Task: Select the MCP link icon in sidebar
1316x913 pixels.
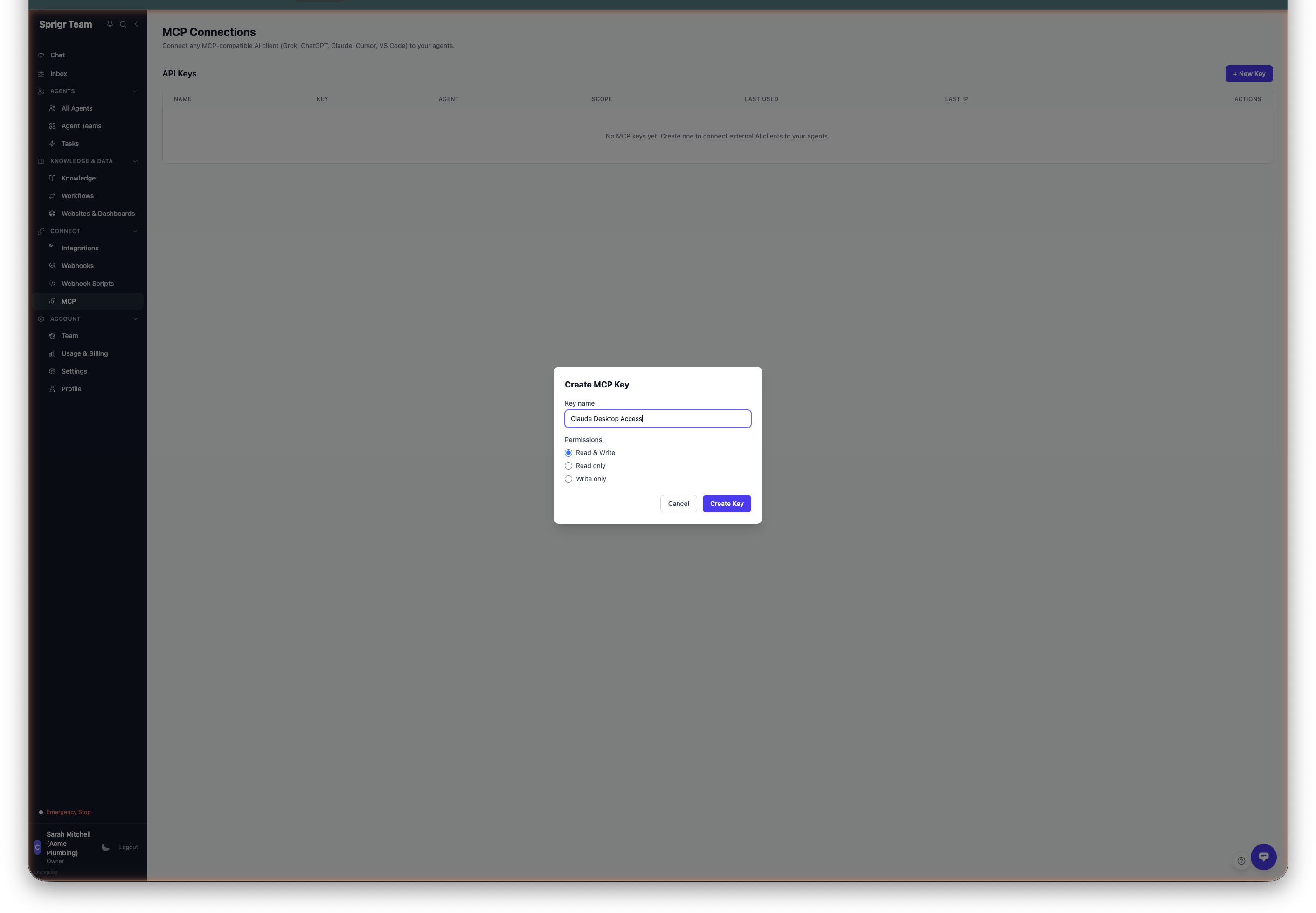Action: [x=52, y=301]
